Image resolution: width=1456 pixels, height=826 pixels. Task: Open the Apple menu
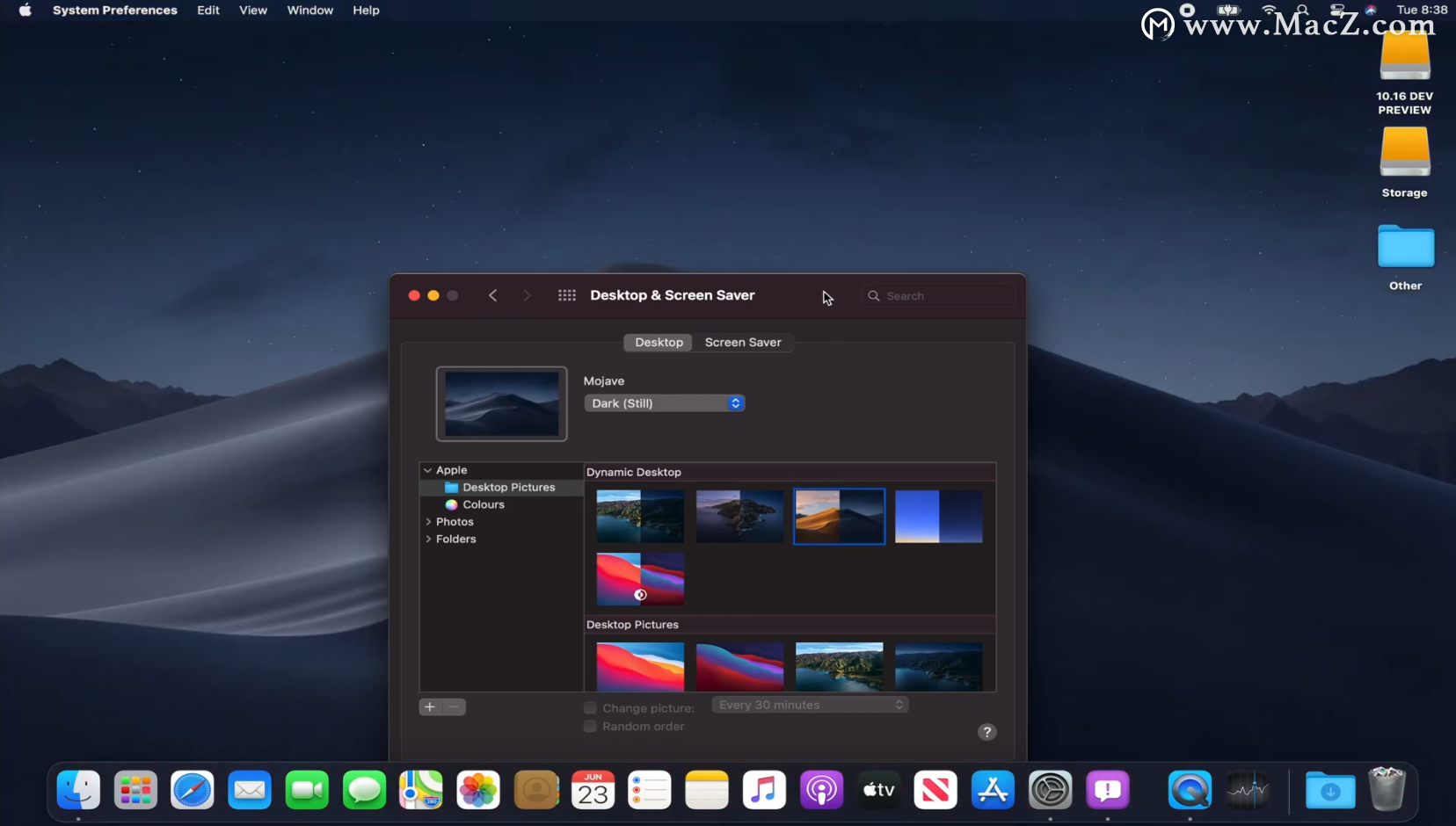tap(25, 11)
